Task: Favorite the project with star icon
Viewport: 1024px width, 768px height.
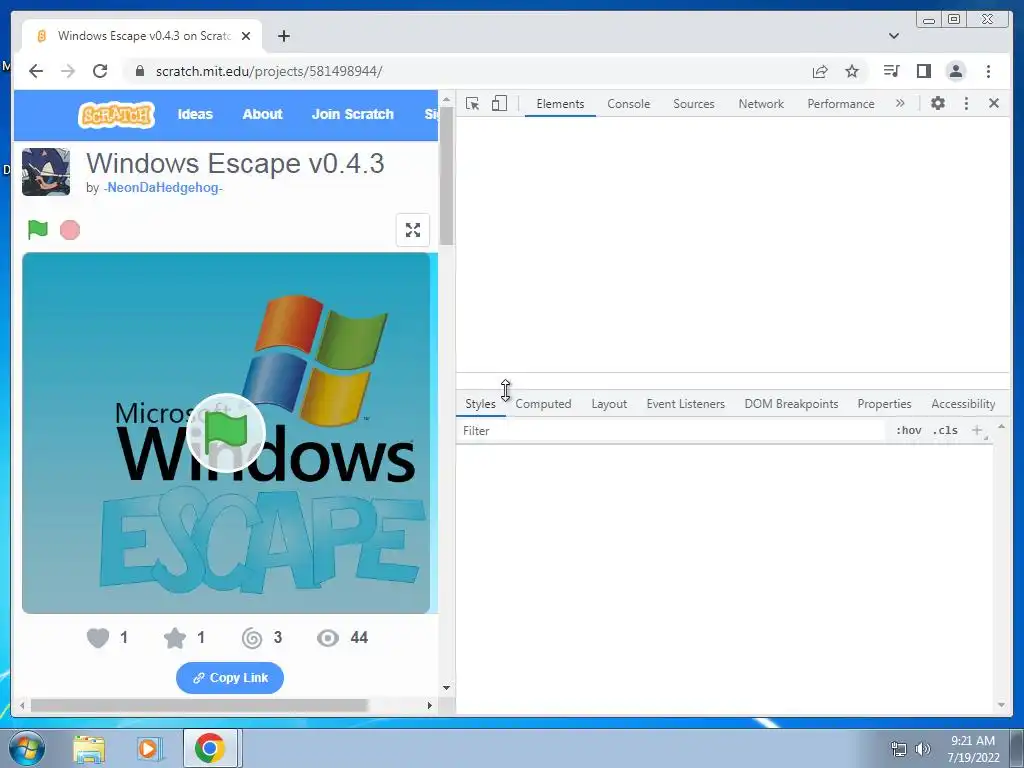Action: tap(175, 637)
